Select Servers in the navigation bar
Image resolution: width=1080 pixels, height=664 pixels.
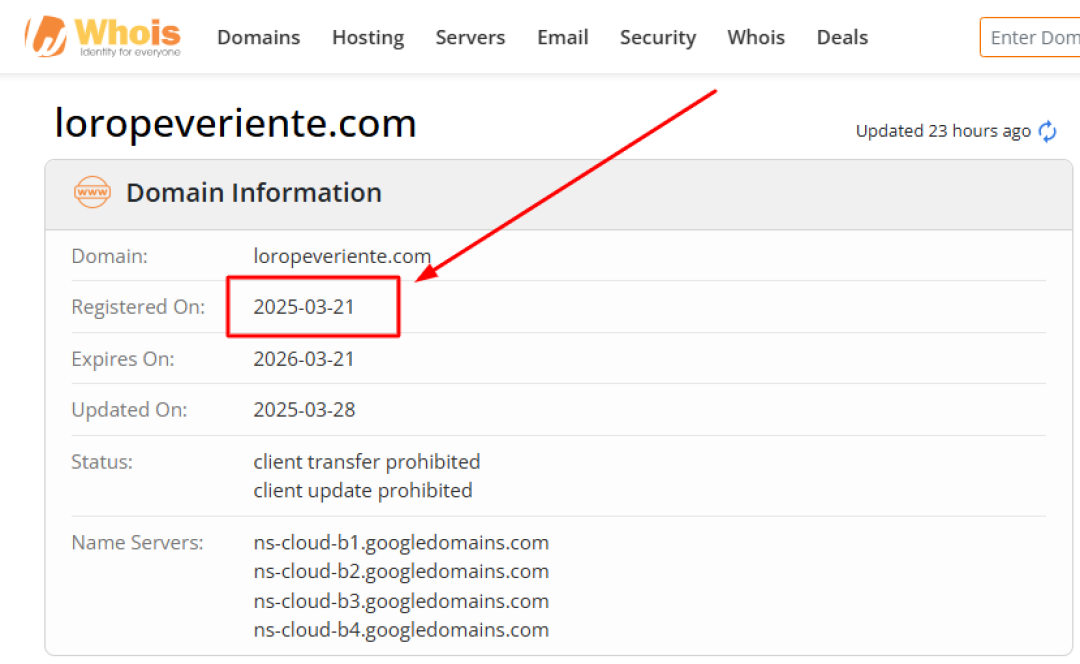[x=470, y=37]
